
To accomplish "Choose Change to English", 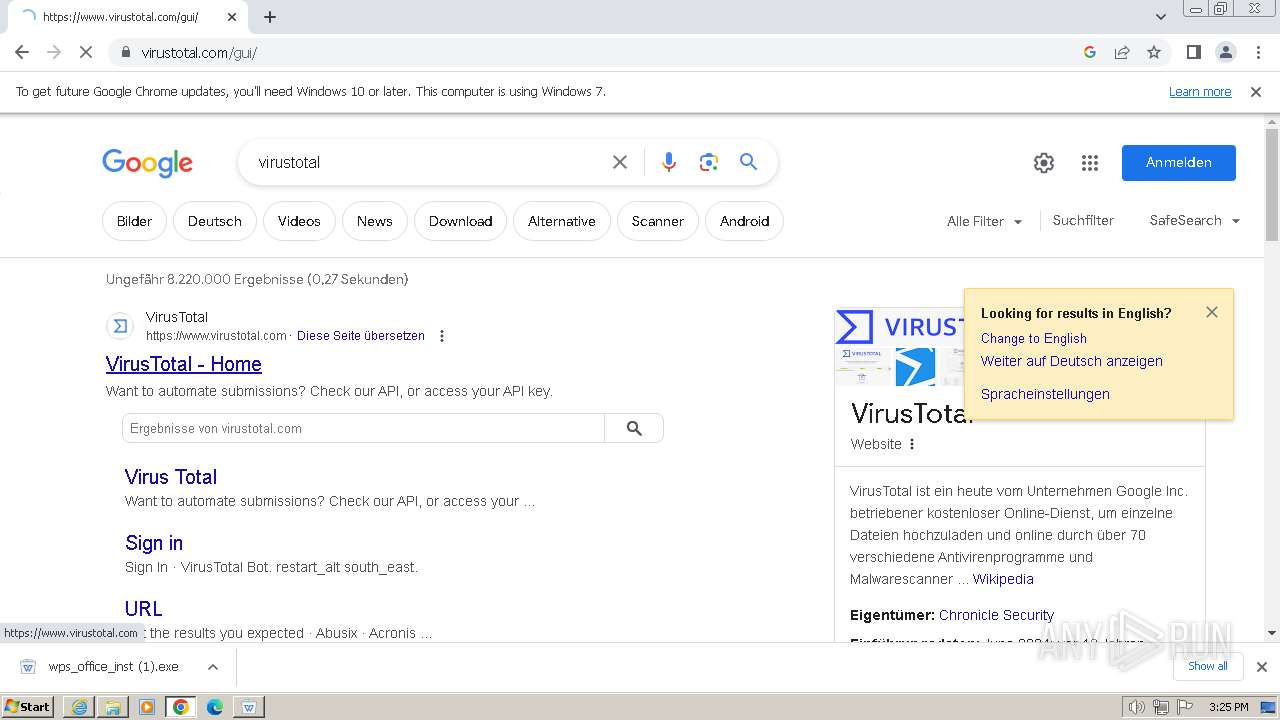I will click(1034, 338).
